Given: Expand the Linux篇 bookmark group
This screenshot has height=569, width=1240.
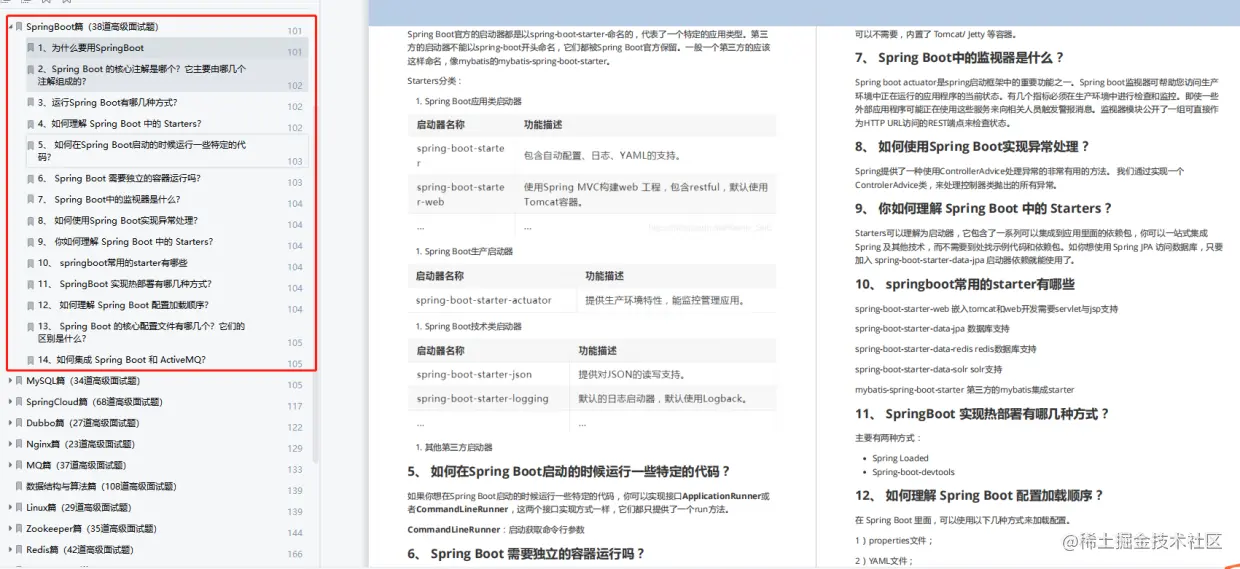Looking at the screenshot, I should (x=10, y=507).
